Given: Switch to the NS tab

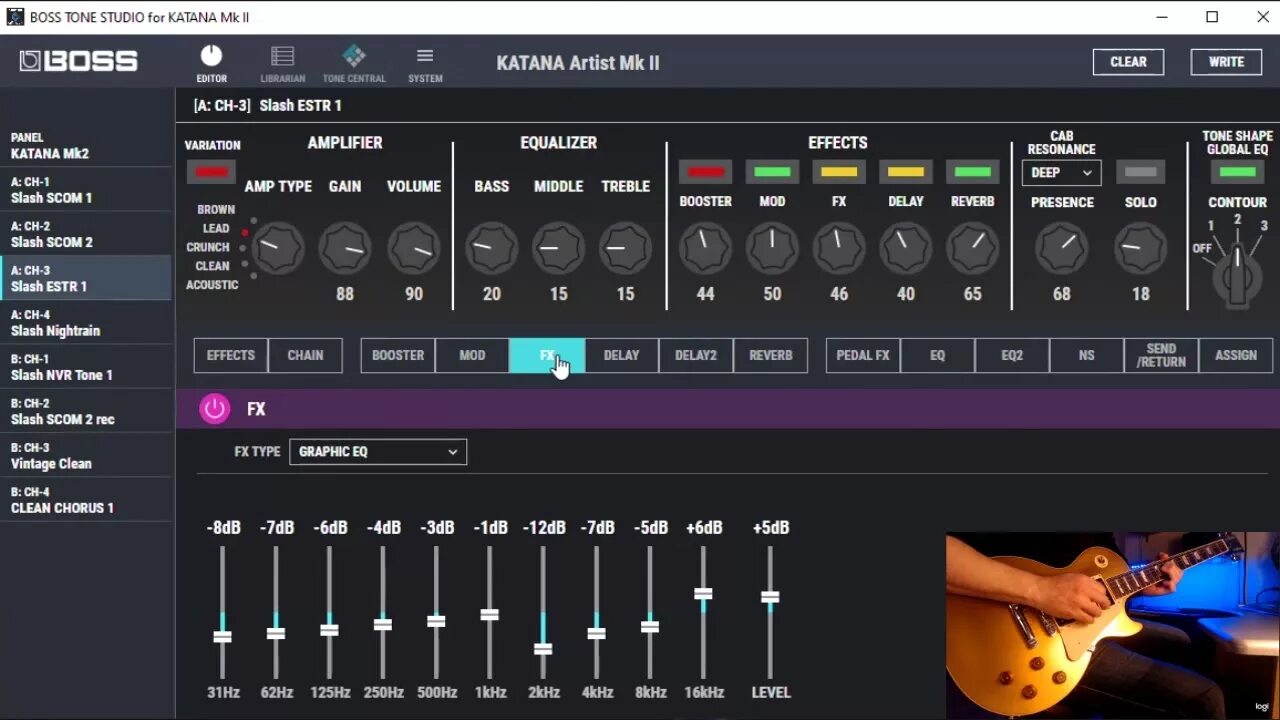Looking at the screenshot, I should coord(1086,355).
